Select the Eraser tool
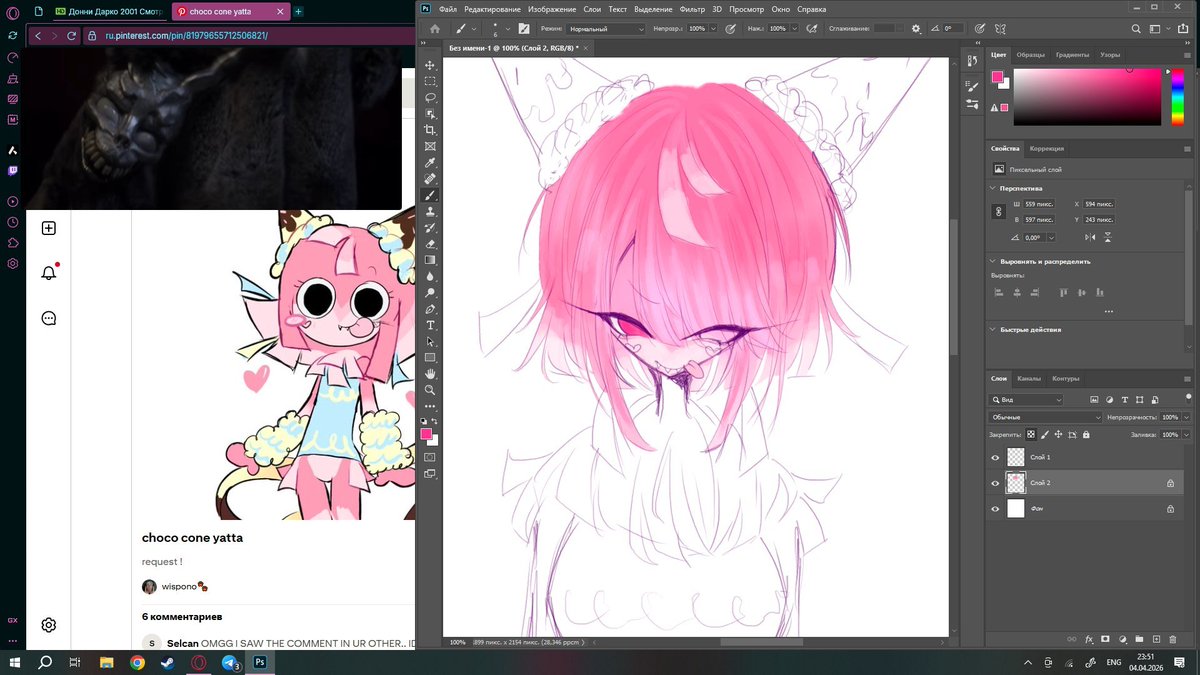Image resolution: width=1200 pixels, height=675 pixels. (x=431, y=244)
